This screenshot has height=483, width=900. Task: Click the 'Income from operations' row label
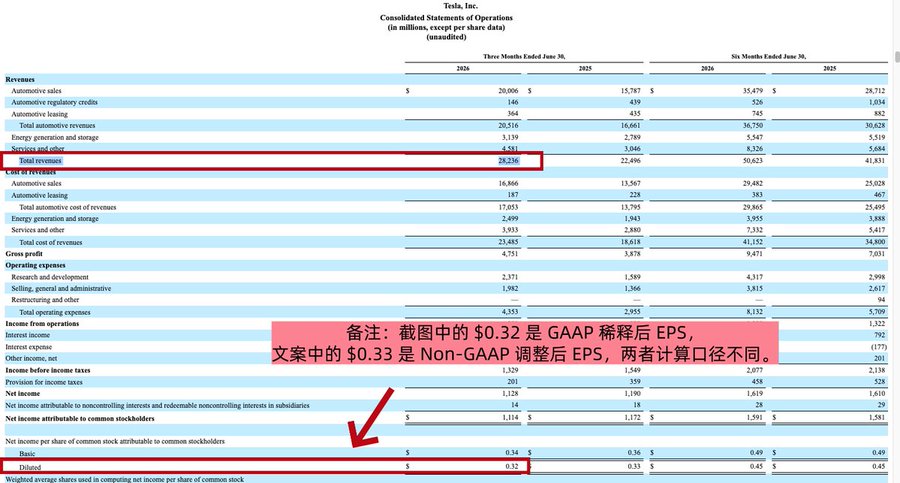point(42,324)
